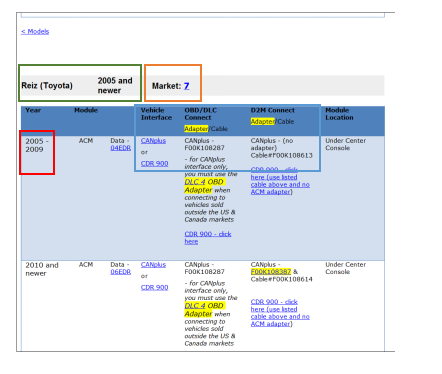
Task: Open CDR 900 interface link in 2005 - 2009 row
Action: (x=154, y=164)
